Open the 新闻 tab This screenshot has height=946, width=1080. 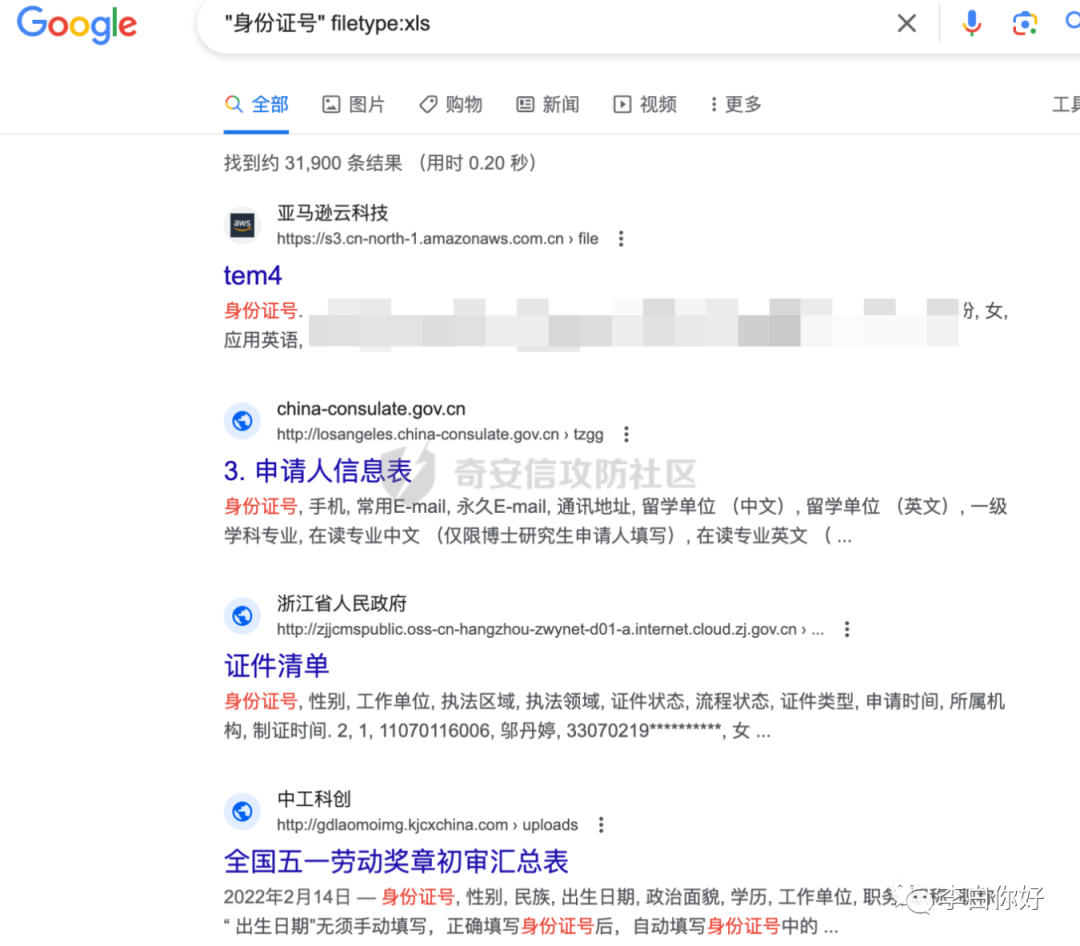coord(548,105)
